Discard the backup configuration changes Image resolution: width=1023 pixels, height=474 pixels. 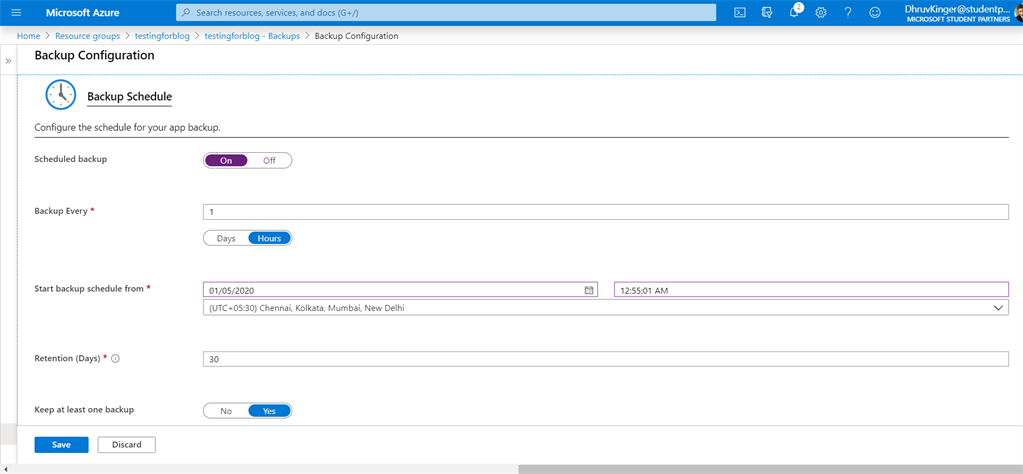point(127,445)
